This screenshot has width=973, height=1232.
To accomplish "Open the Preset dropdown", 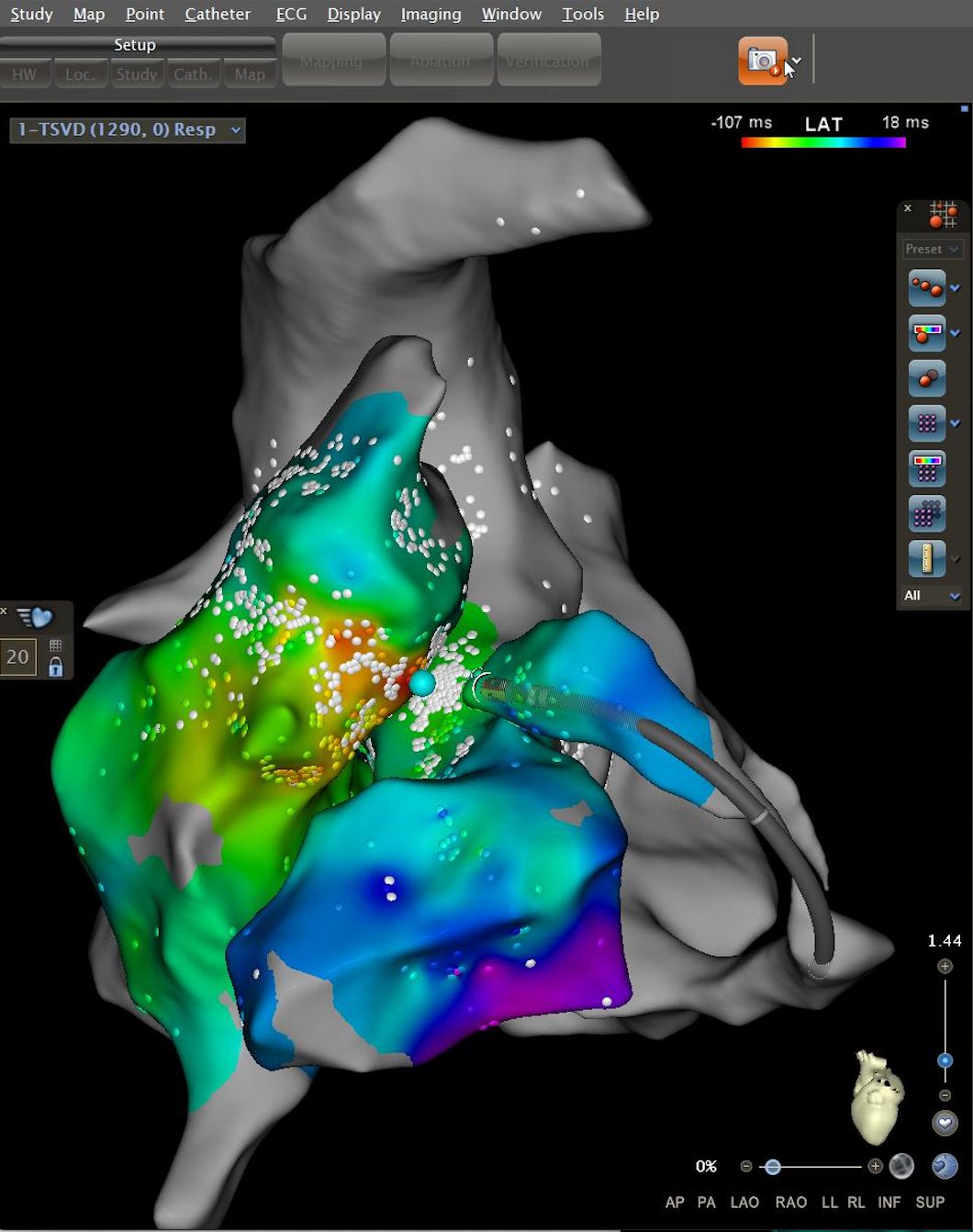I will click(931, 249).
